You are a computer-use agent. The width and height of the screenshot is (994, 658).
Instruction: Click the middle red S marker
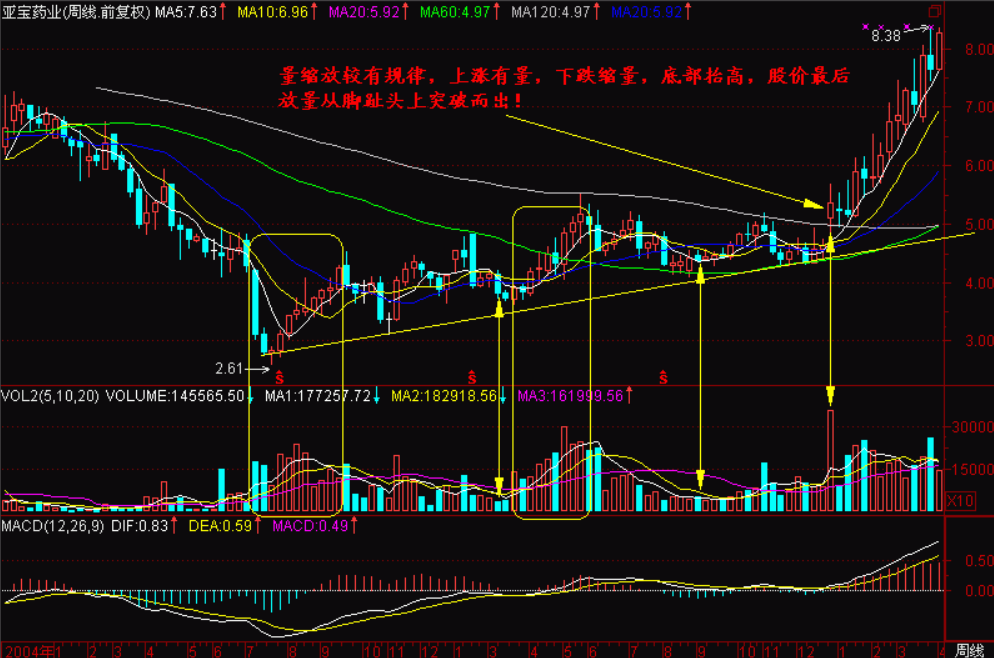click(x=469, y=377)
